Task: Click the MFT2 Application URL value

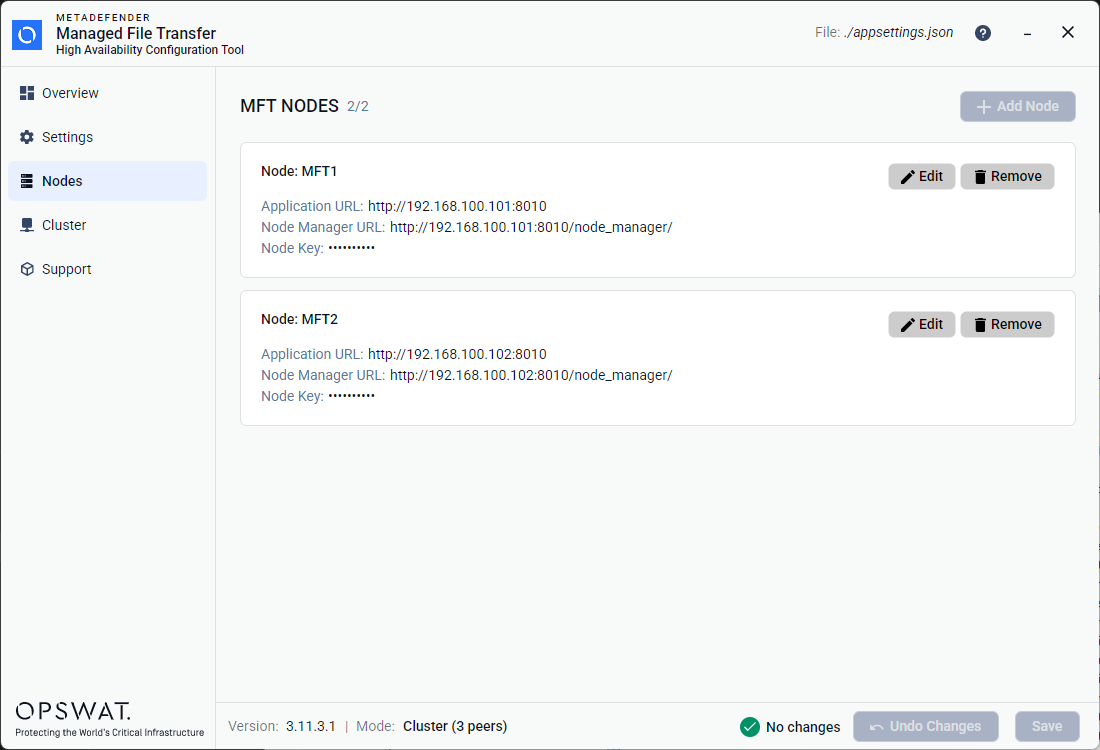Action: [x=457, y=354]
